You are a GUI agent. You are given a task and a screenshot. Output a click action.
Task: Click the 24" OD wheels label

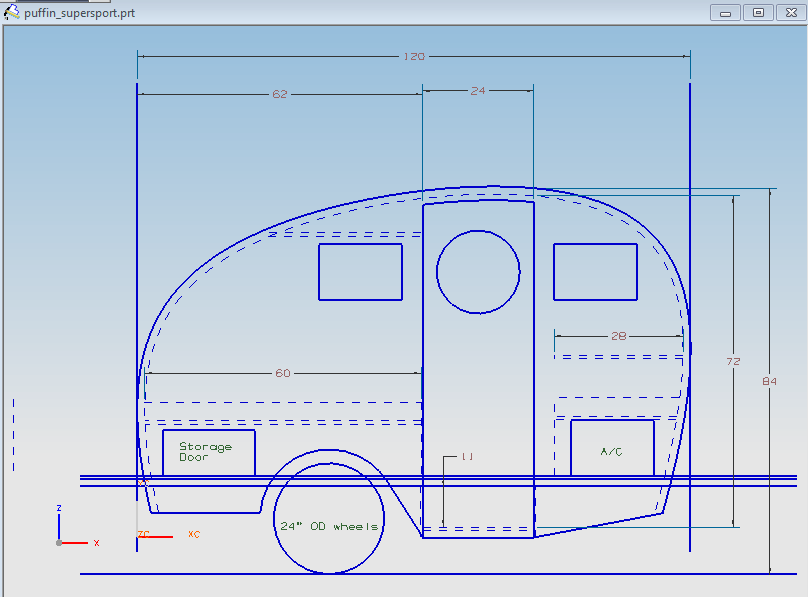click(x=329, y=526)
